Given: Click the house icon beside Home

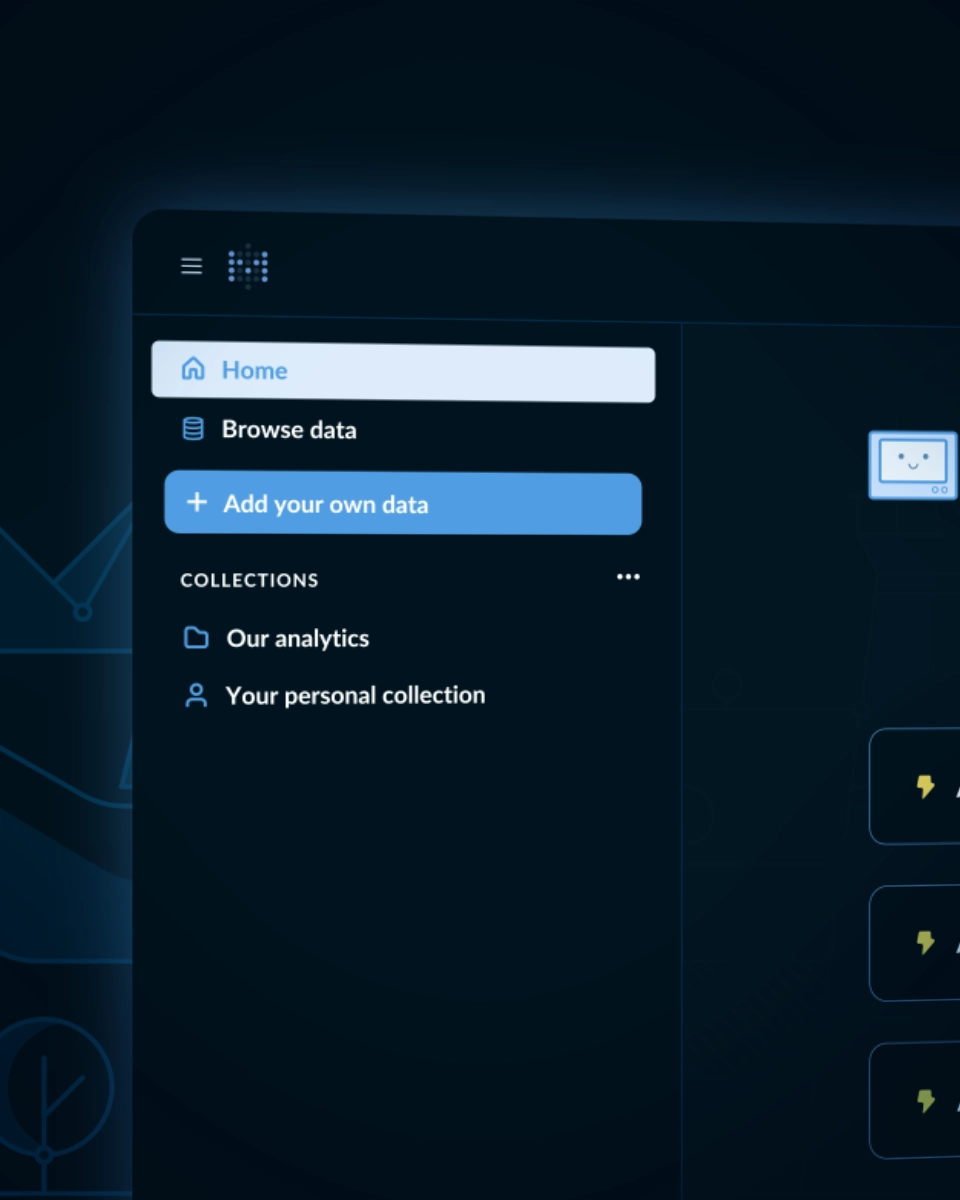Looking at the screenshot, I should [x=193, y=369].
